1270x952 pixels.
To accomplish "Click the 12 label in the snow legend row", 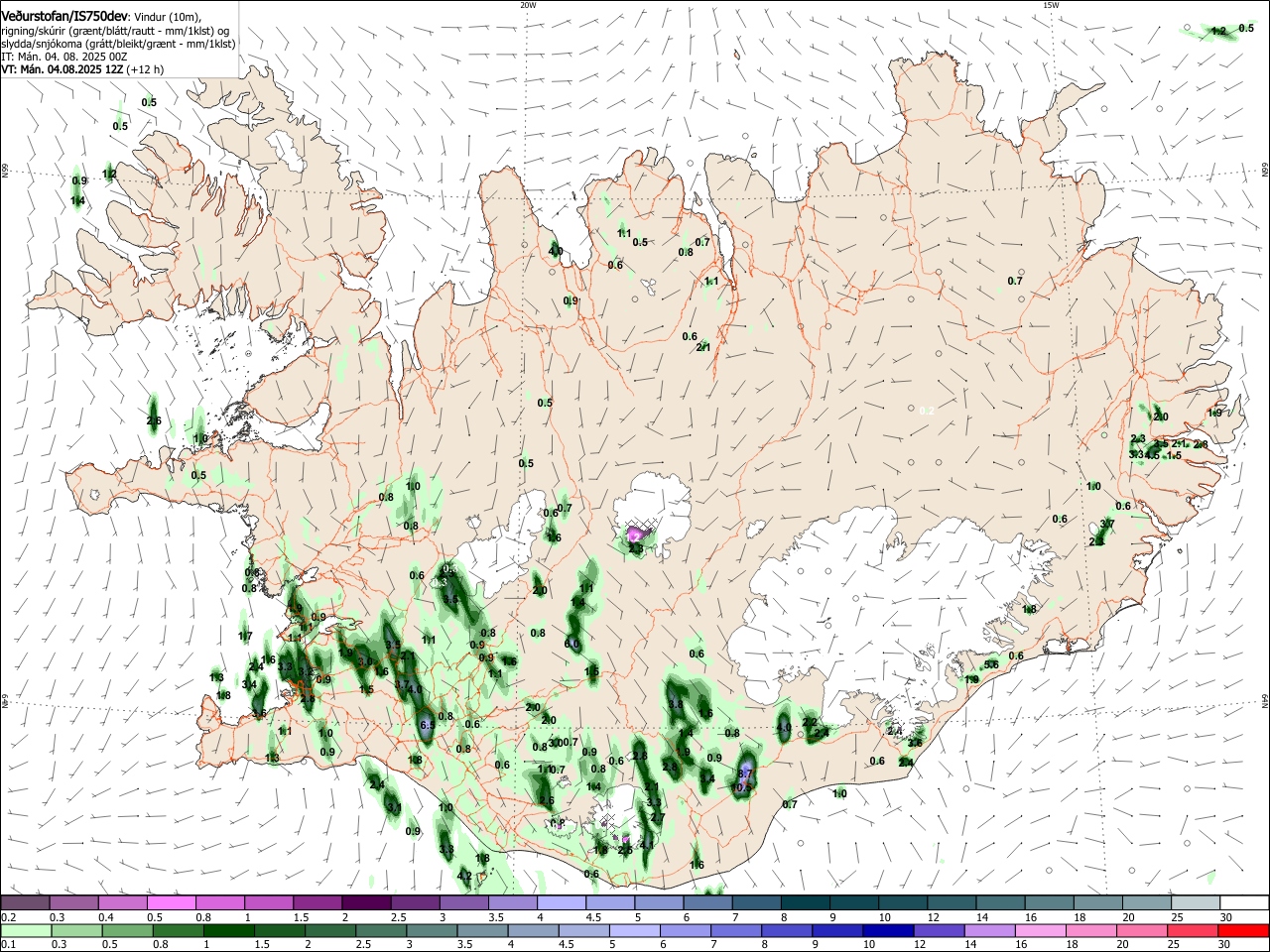I will (x=934, y=917).
